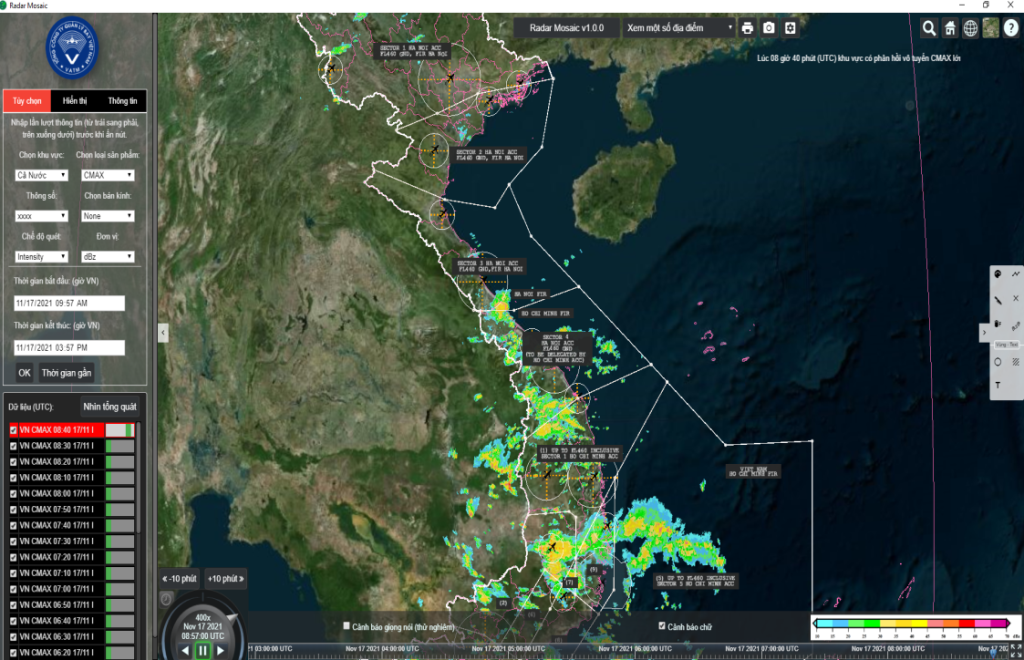Pause animation with the pause playback control
Image resolution: width=1024 pixels, height=660 pixels.
click(x=201, y=650)
